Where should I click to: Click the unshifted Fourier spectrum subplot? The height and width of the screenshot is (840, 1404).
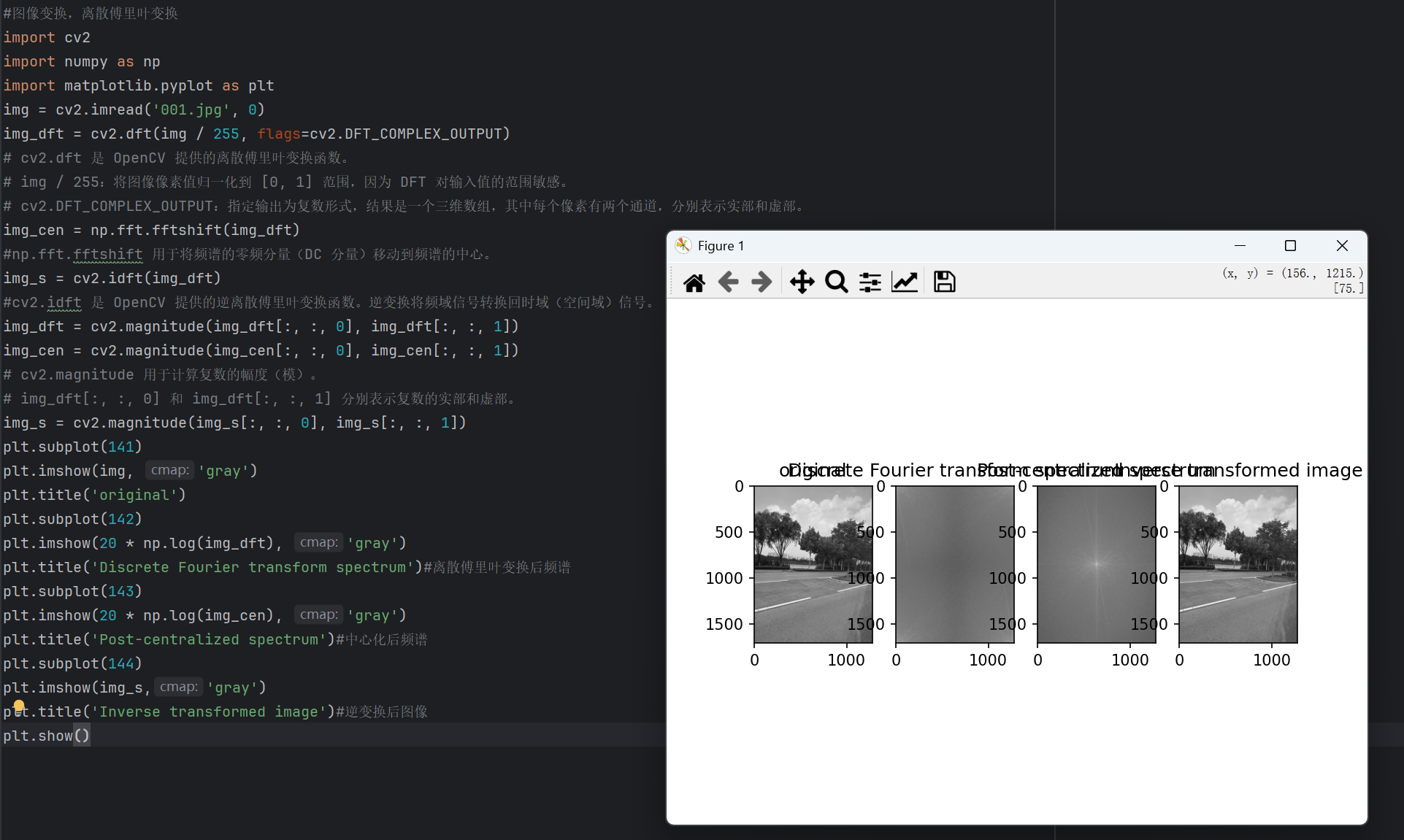(x=954, y=564)
